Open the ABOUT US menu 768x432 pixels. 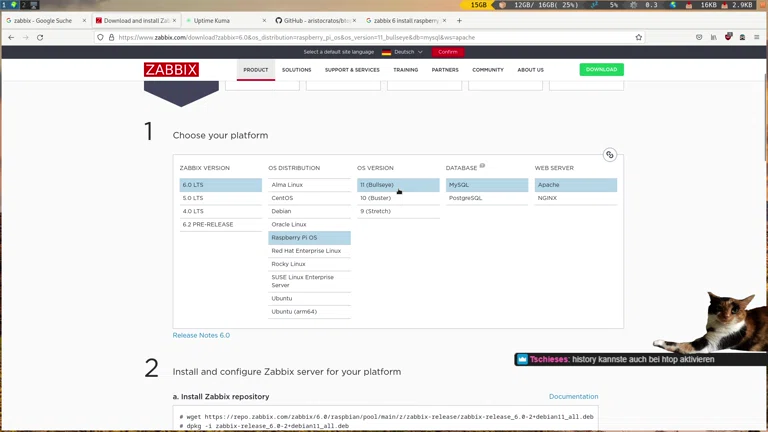point(530,70)
